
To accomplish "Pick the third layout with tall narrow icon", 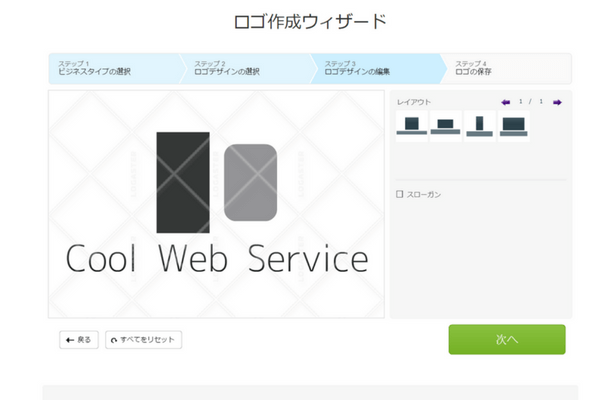I will 479,126.
